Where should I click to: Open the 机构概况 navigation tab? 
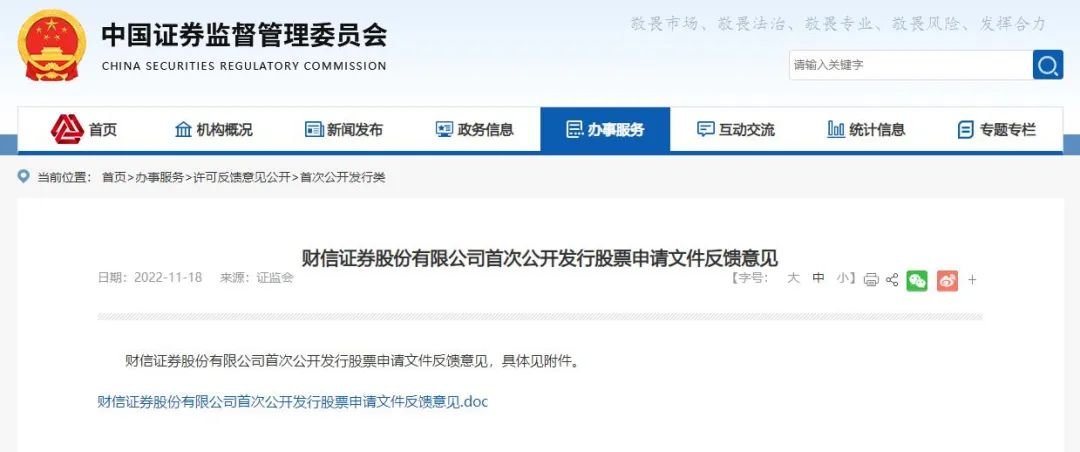tap(214, 130)
